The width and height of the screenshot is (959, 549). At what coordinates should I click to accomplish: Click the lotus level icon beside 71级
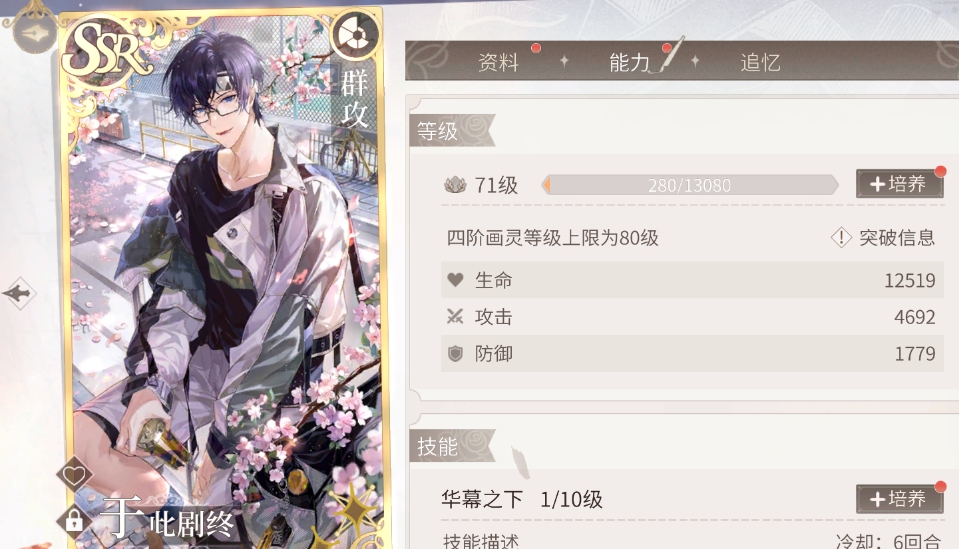(x=455, y=185)
